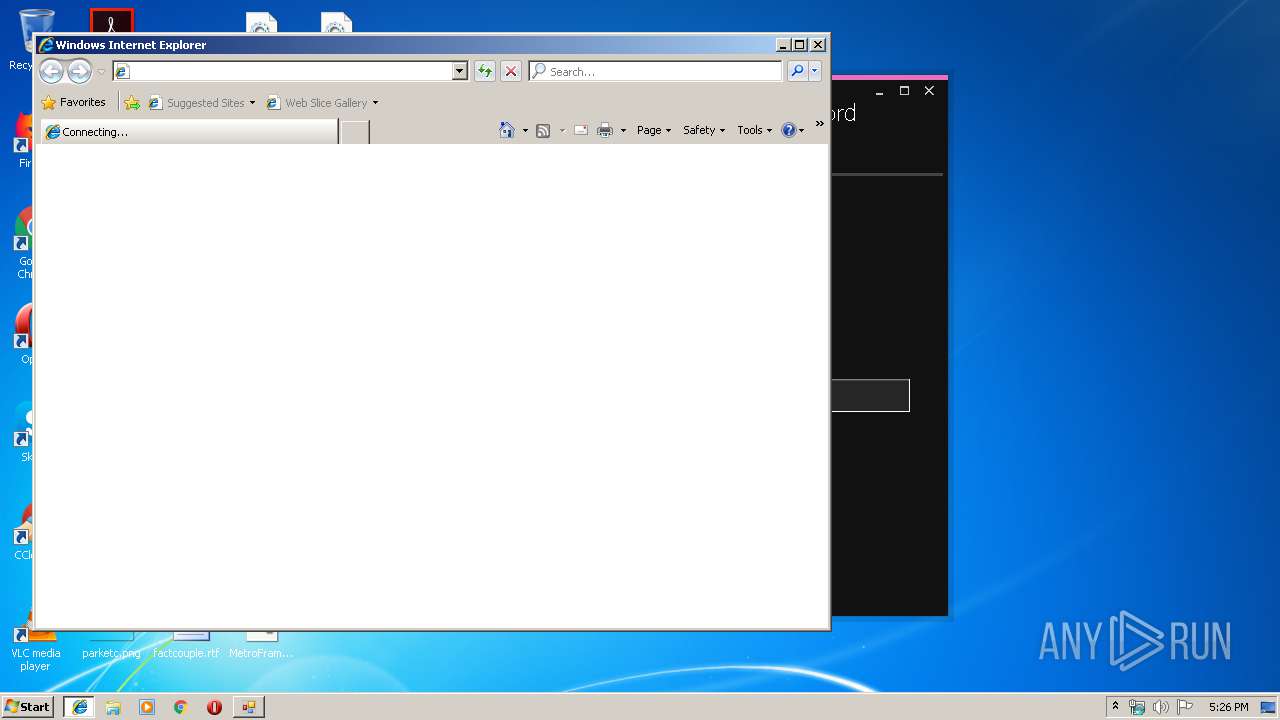Show hidden system tray icons
This screenshot has height=720, width=1280.
click(x=1115, y=707)
